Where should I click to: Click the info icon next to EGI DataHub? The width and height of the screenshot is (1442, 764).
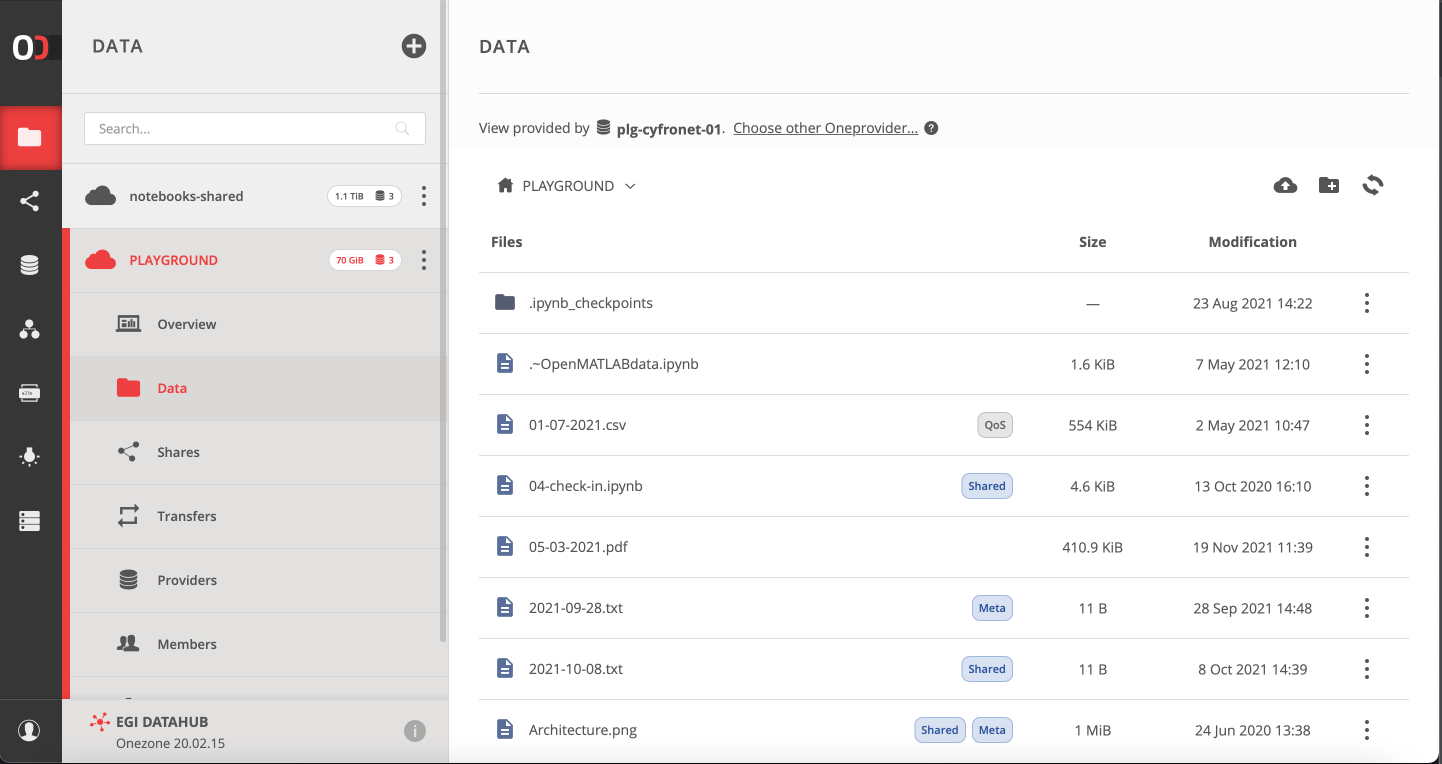pyautogui.click(x=414, y=731)
